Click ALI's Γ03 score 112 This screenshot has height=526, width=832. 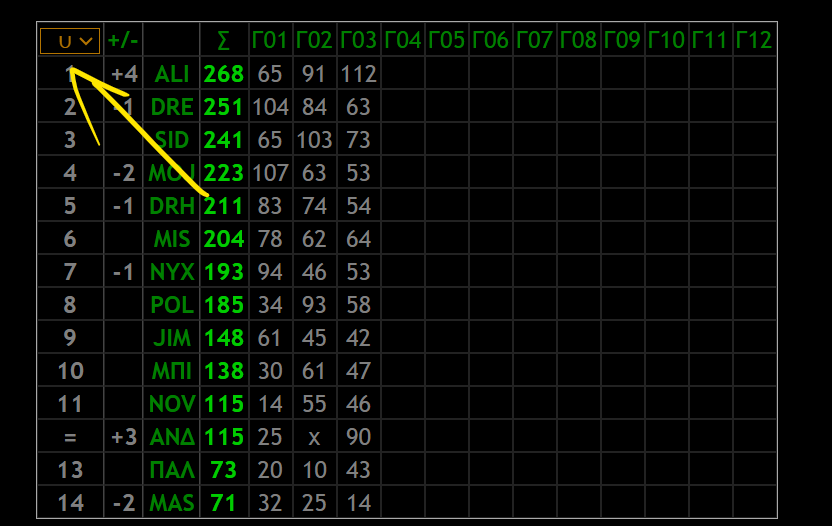[x=359, y=74]
